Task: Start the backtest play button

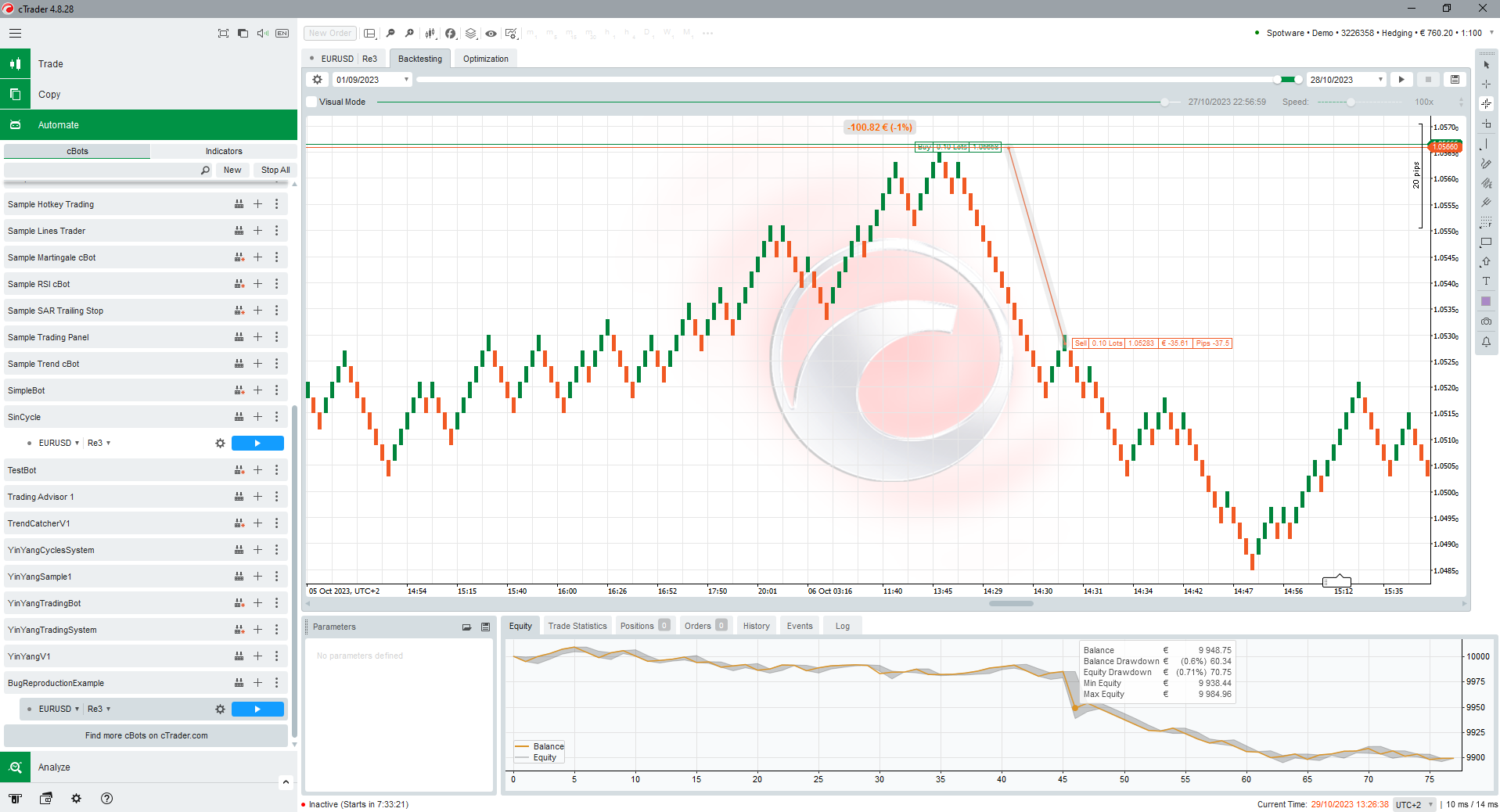Action: pos(1401,80)
